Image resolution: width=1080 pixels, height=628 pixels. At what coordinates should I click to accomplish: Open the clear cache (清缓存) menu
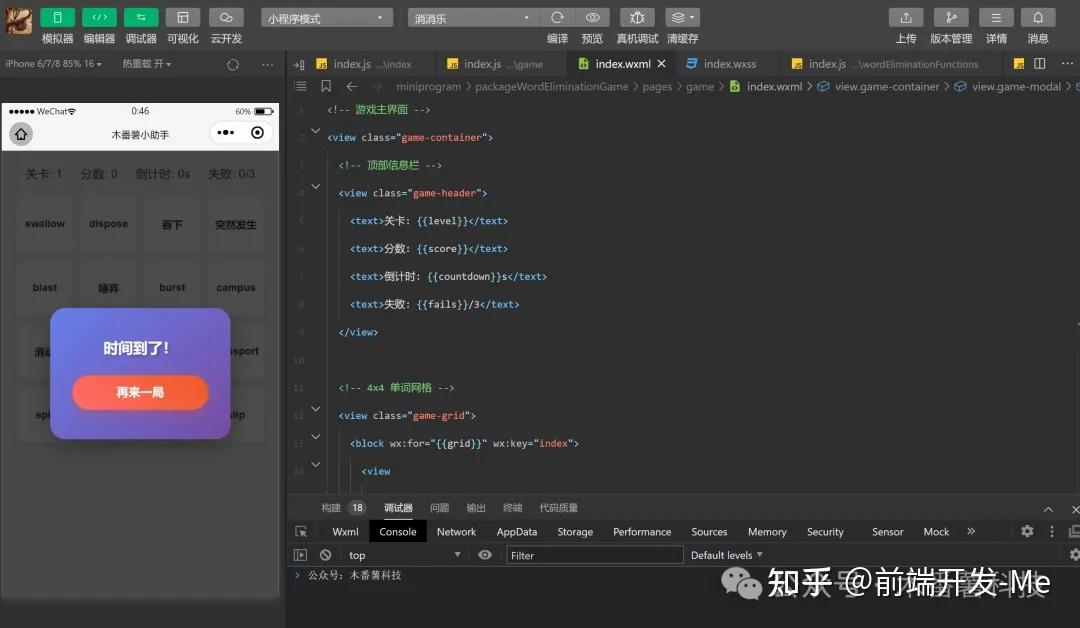(x=682, y=17)
